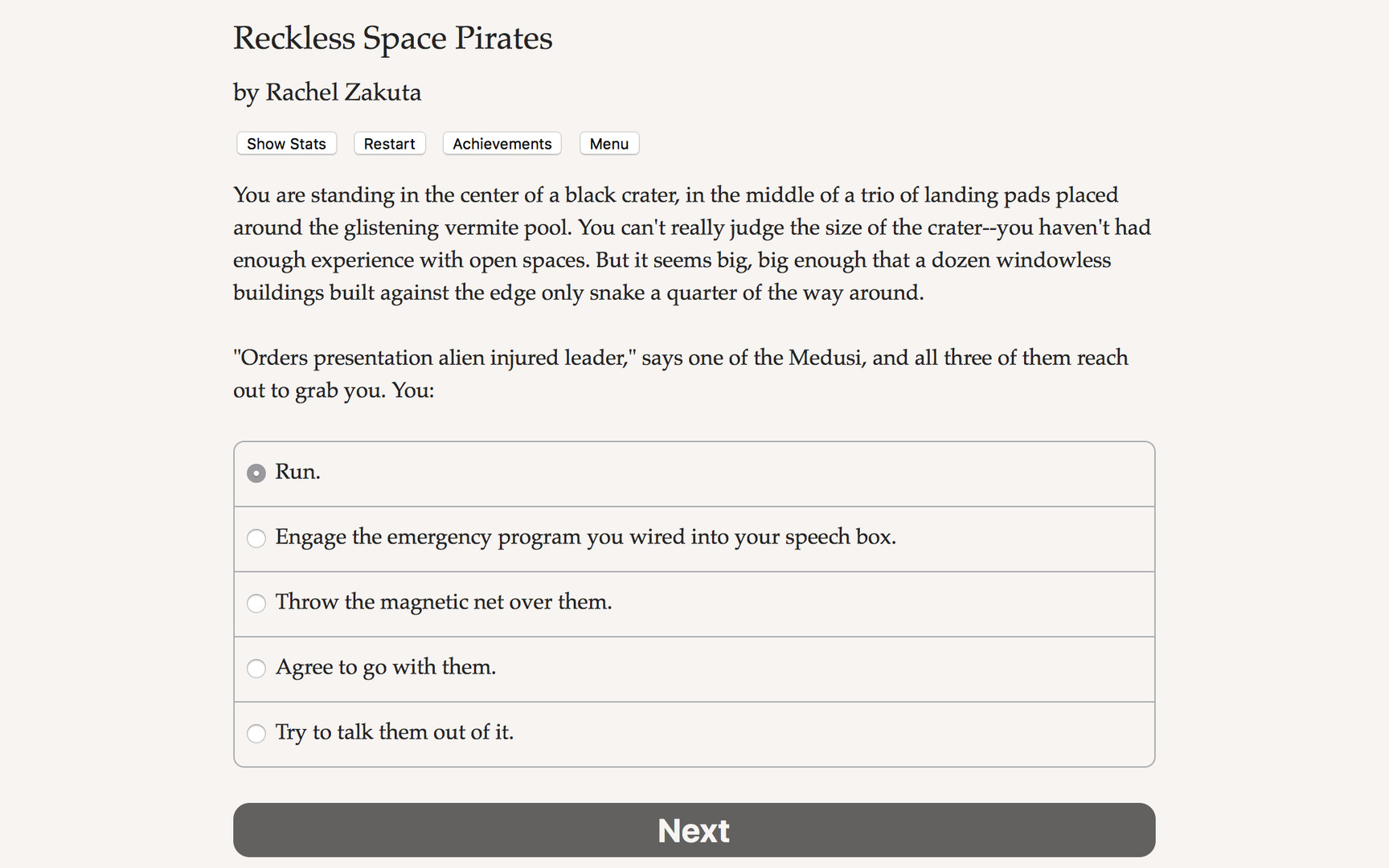Click the Medusi dialogue paragraph

coord(680,374)
